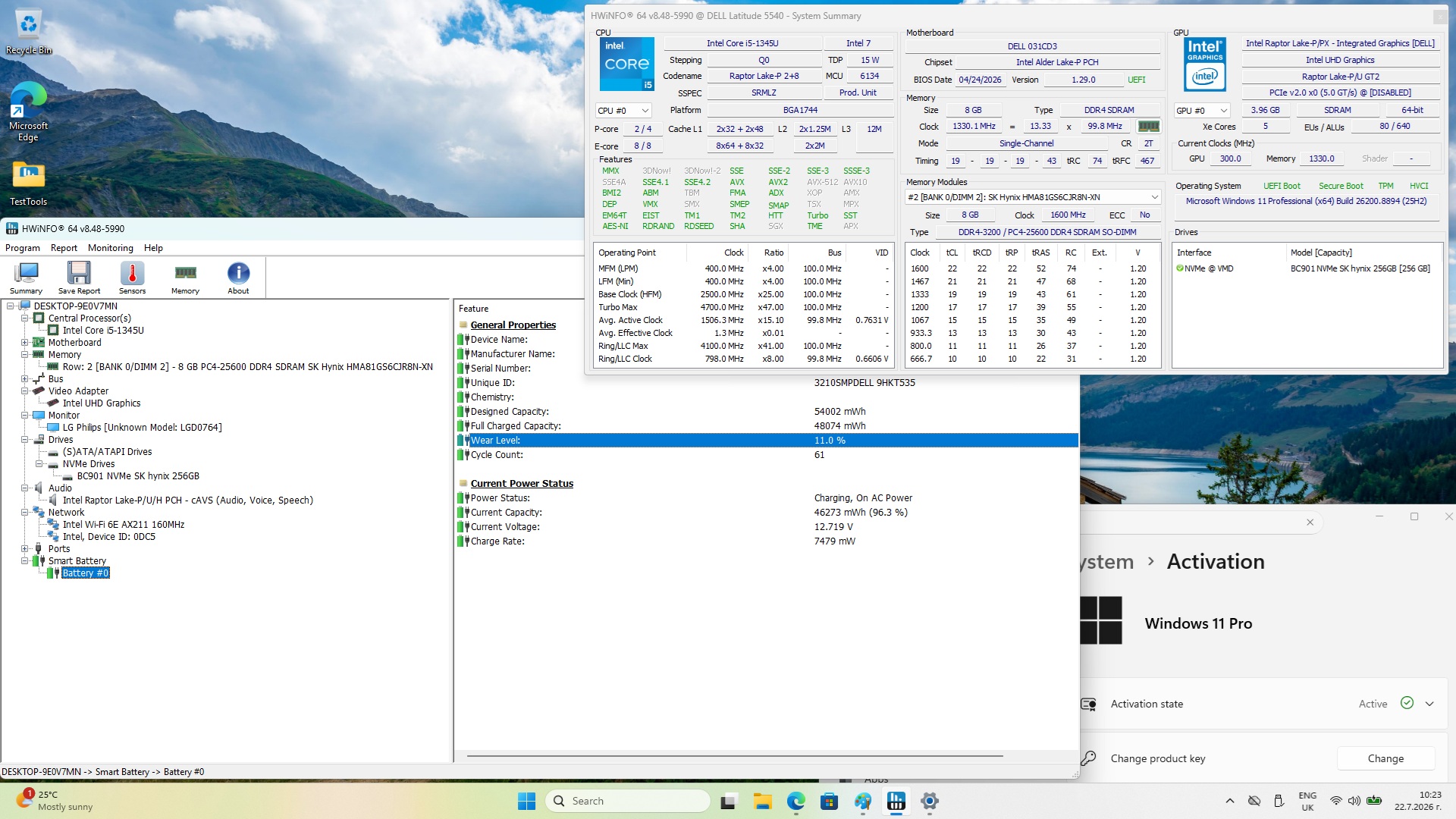Collapse the Central Processor(s) tree node

coord(25,318)
